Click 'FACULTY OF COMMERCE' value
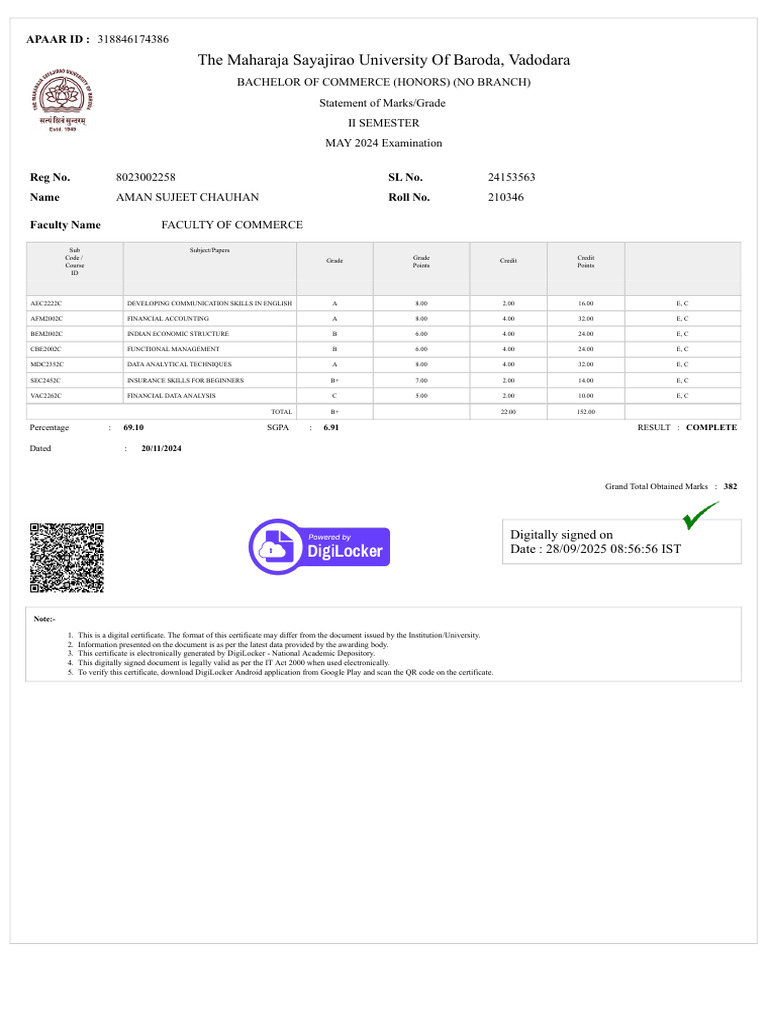Viewport: 768px width, 1024px height. [232, 225]
